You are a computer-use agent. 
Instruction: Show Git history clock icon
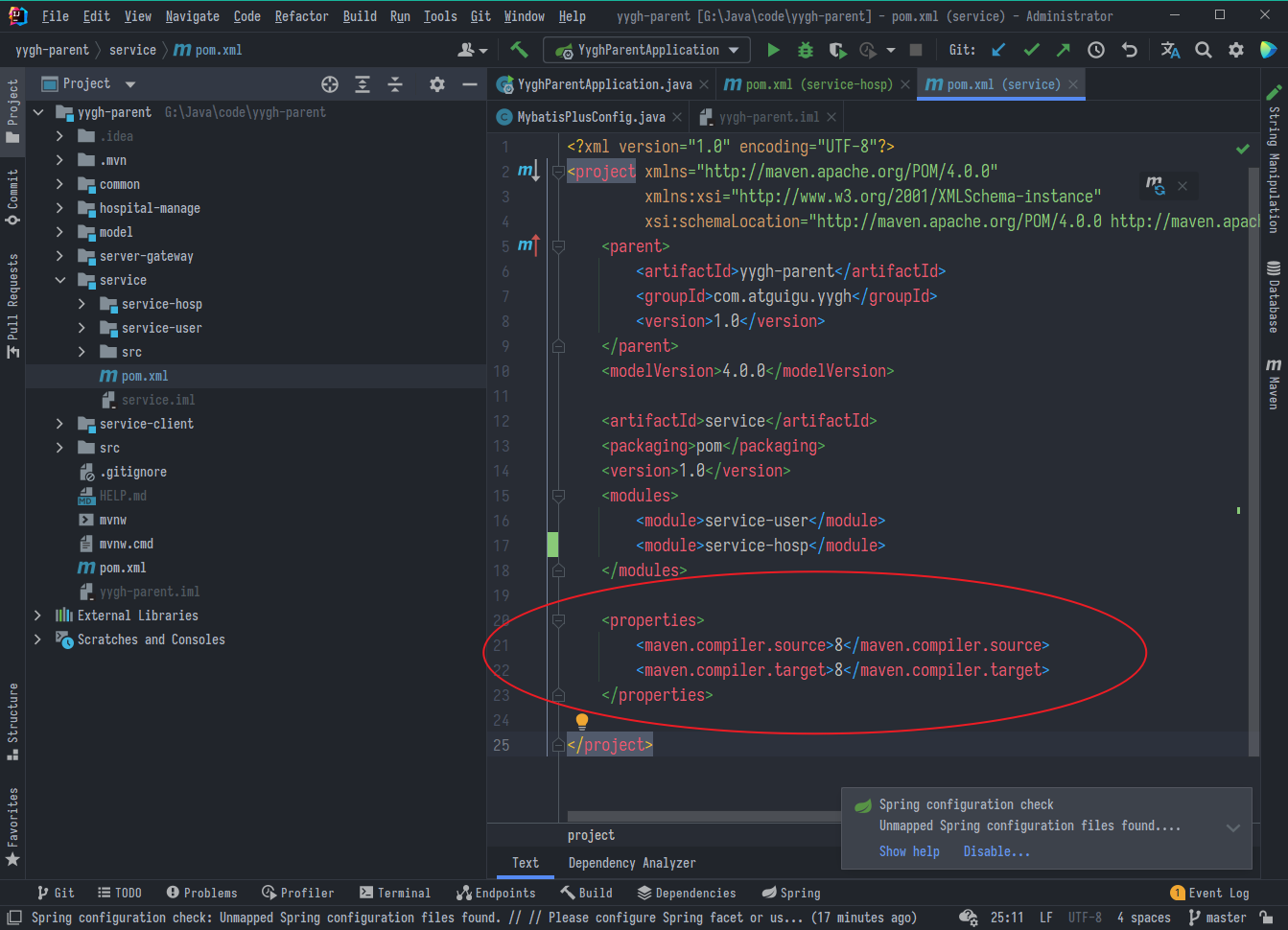[x=1096, y=50]
